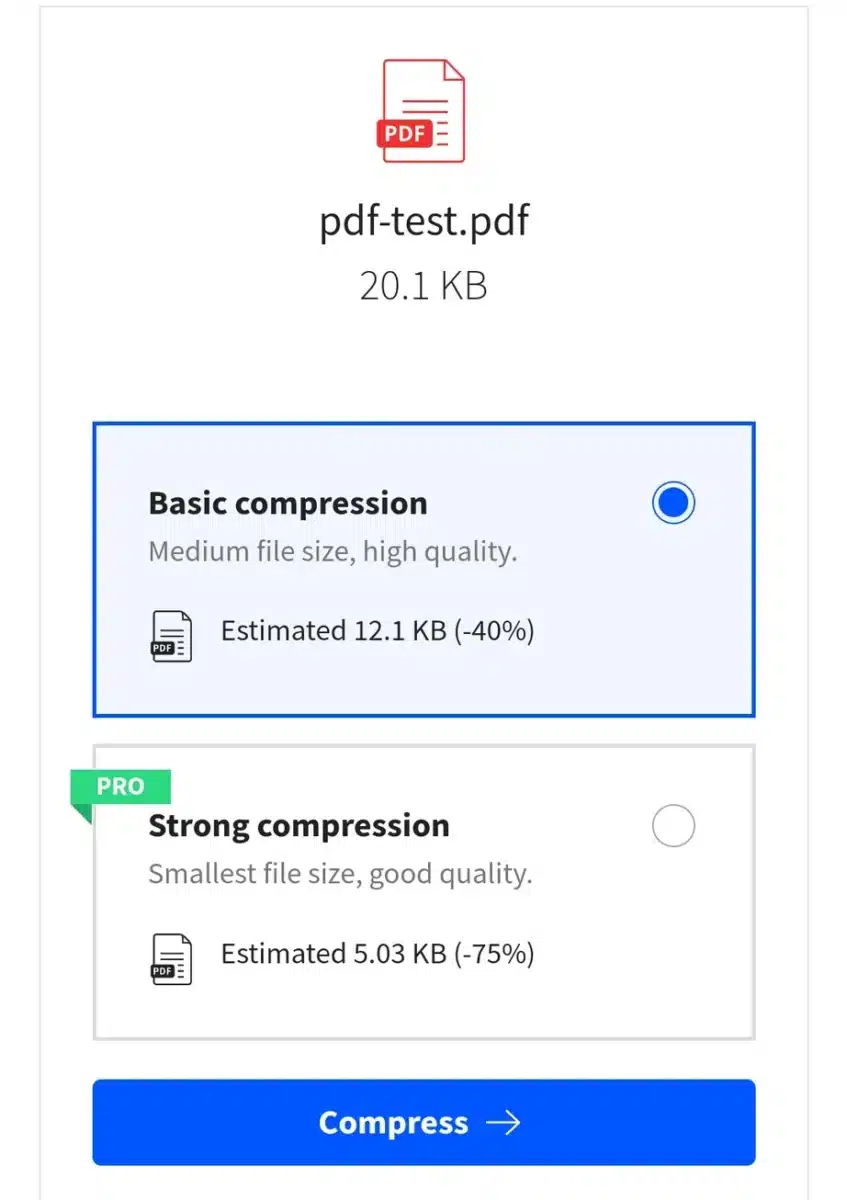Click the Strong compression heading text
Image resolution: width=847 pixels, height=1200 pixels.
tap(298, 826)
